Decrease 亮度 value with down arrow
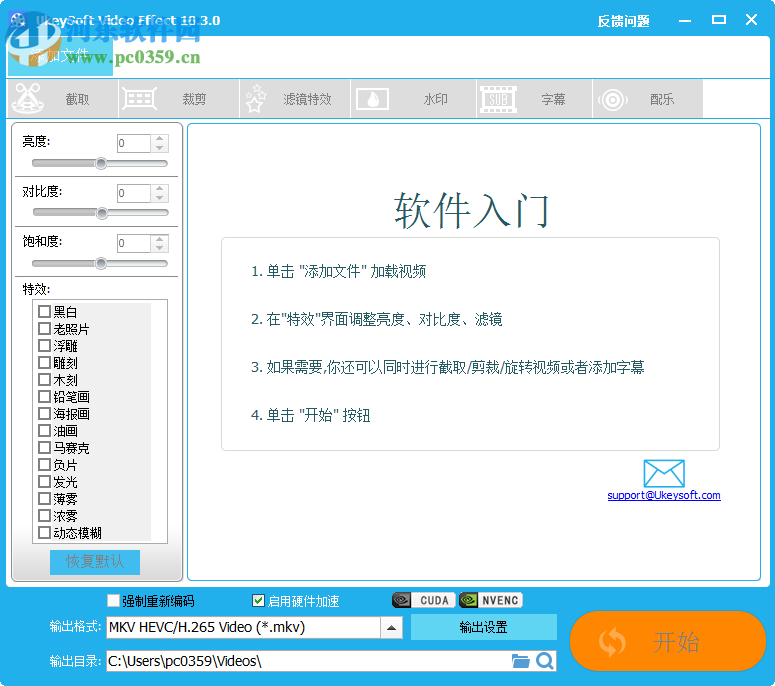 click(x=160, y=148)
